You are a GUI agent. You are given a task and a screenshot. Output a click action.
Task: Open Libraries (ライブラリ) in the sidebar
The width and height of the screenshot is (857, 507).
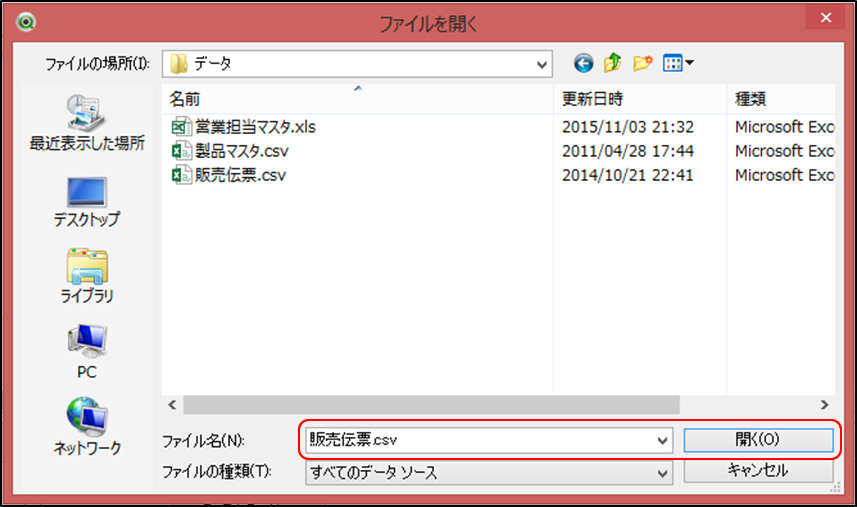(x=87, y=276)
